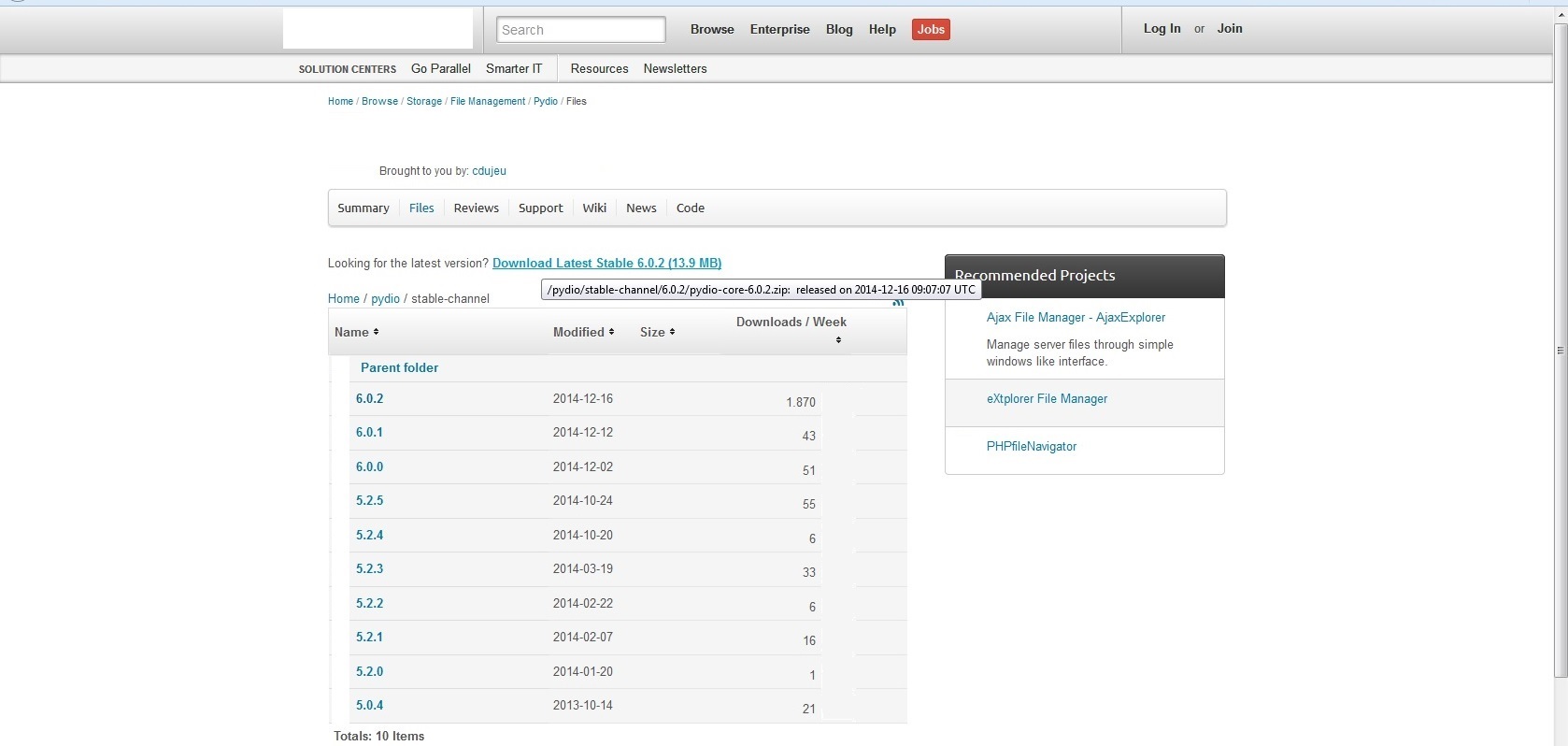Open folder 5.2.1
Viewport: 1568px width, 746px height.
click(x=369, y=638)
